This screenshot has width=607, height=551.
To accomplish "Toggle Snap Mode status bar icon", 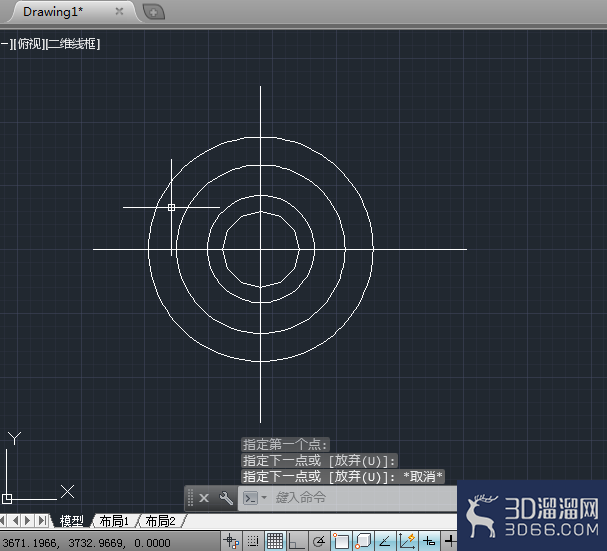I will [x=253, y=541].
